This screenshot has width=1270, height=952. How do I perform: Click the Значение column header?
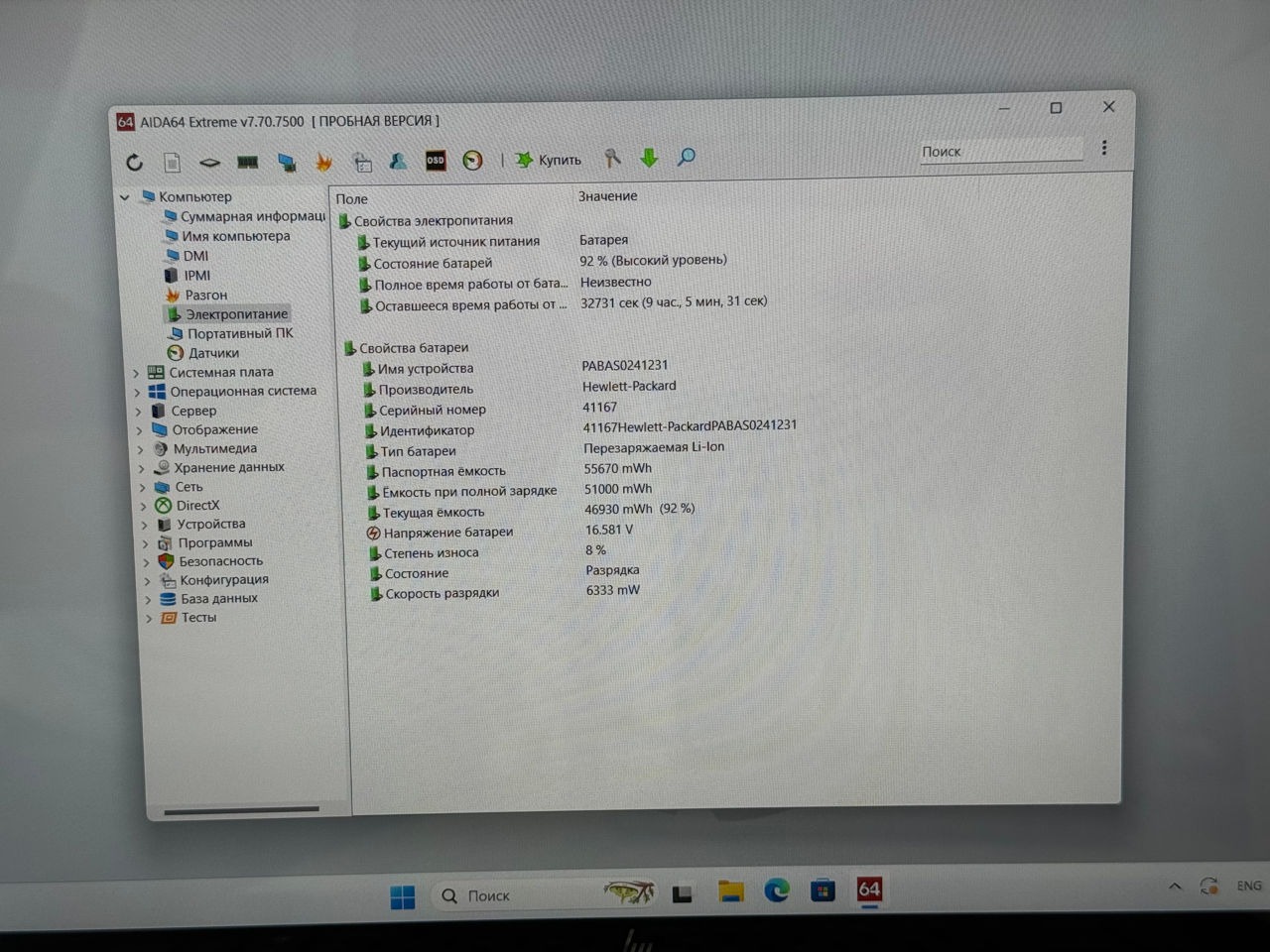point(608,196)
